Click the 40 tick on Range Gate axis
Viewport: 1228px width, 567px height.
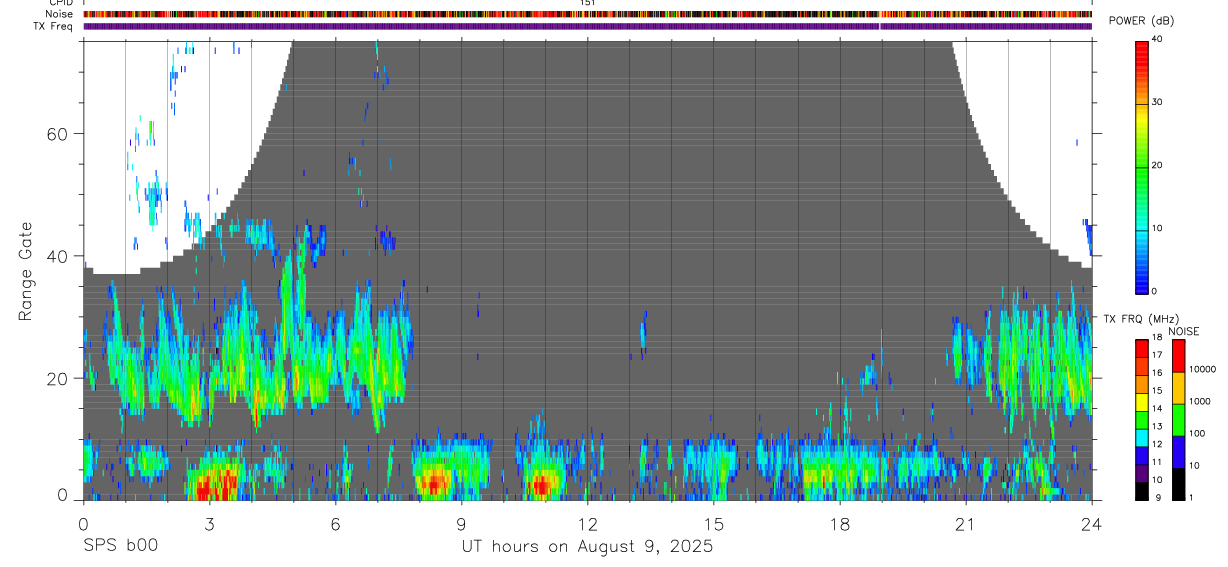pyautogui.click(x=57, y=256)
